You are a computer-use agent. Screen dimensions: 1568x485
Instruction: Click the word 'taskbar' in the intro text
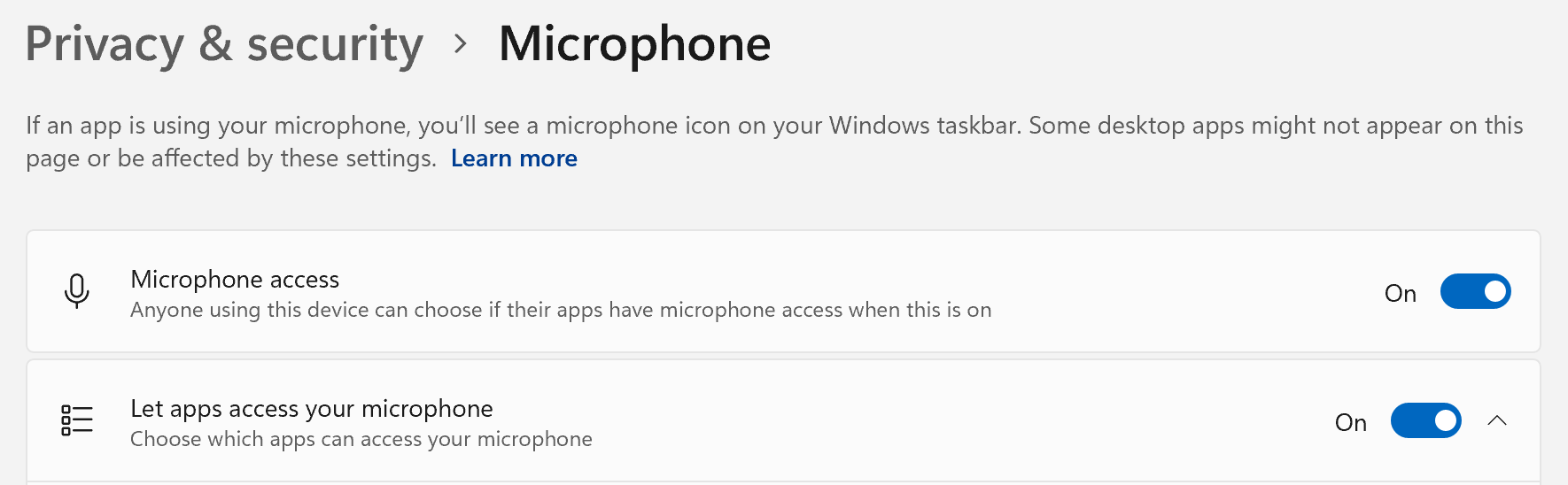coord(975,126)
